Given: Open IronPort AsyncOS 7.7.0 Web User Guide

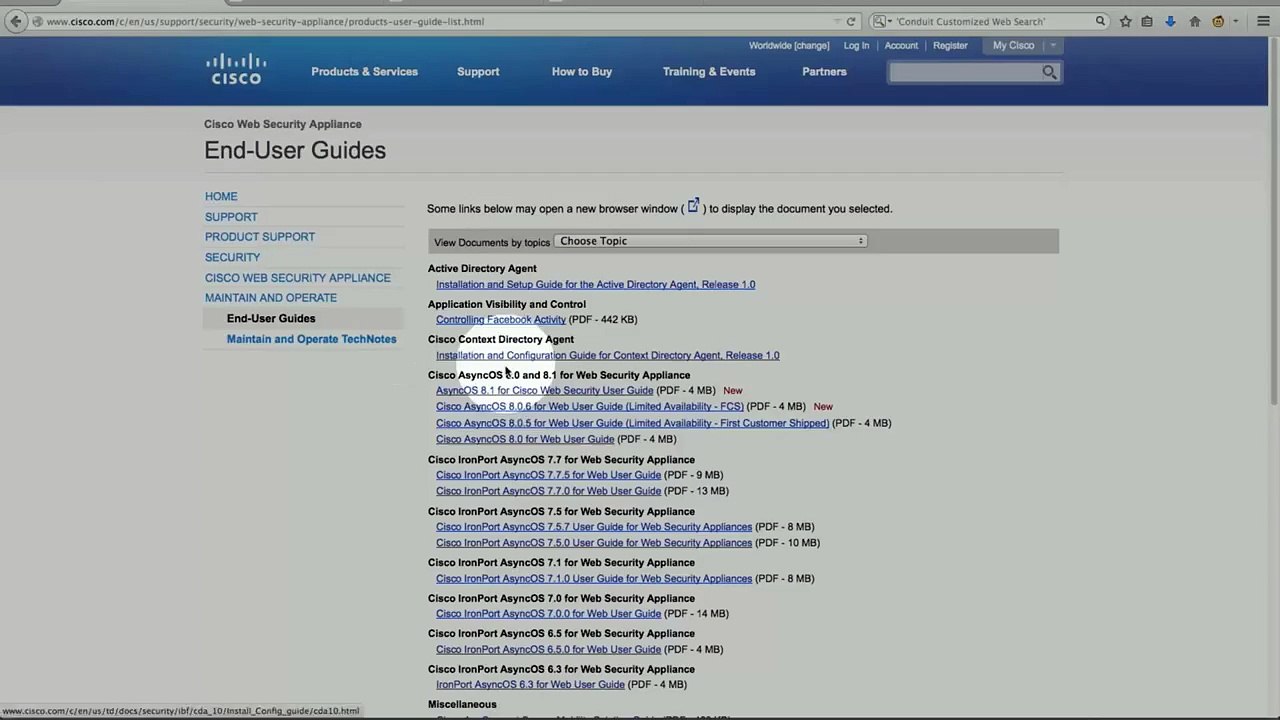Looking at the screenshot, I should [x=548, y=492].
